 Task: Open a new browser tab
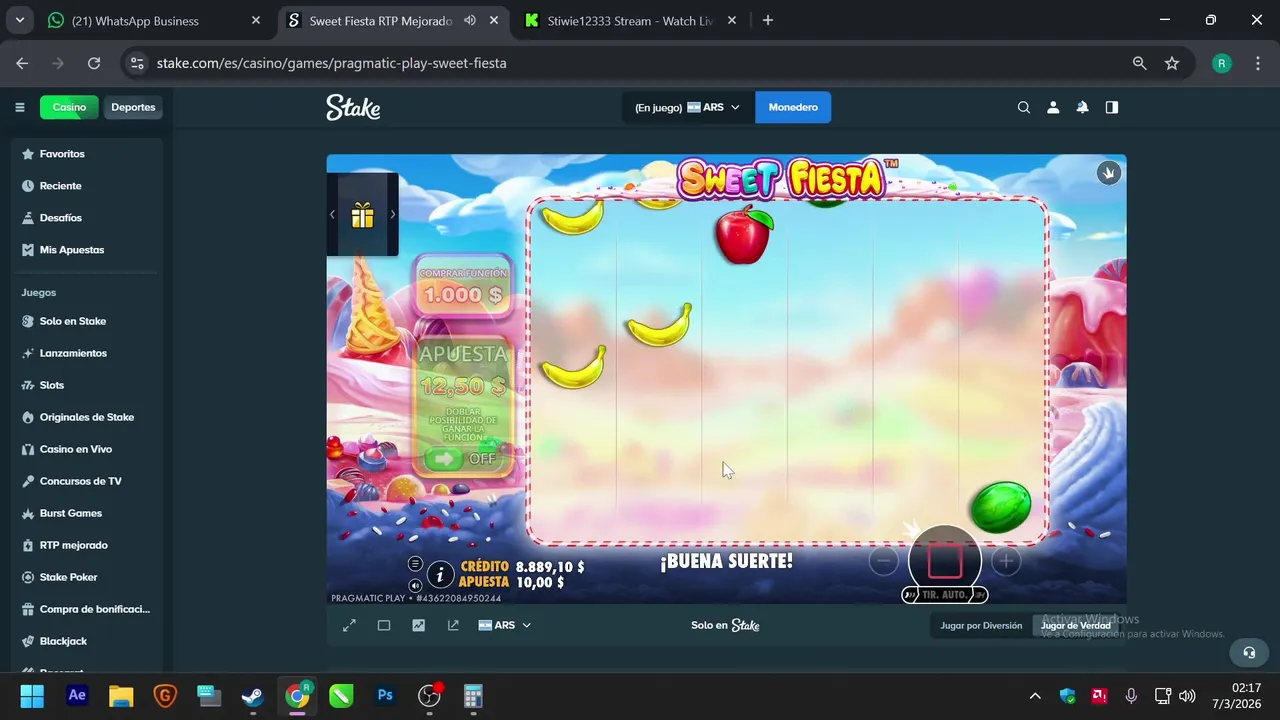tap(768, 20)
